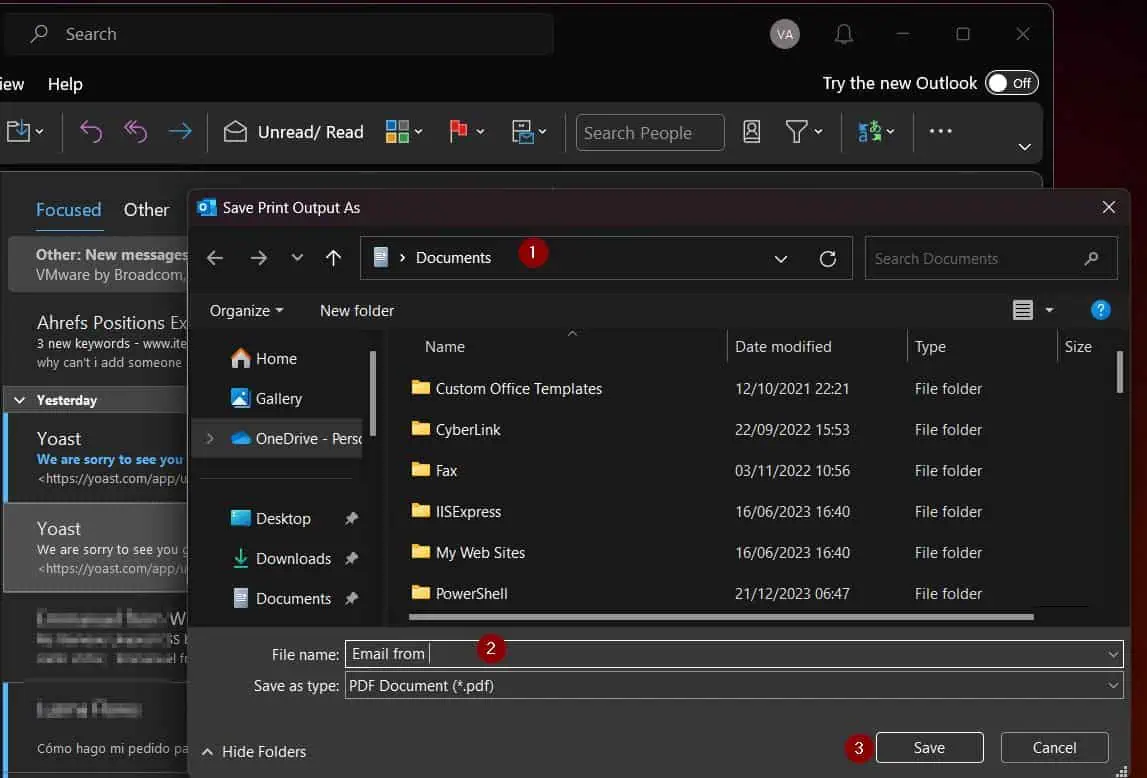This screenshot has height=778, width=1147.
Task: Collapse the Yesterday message group
Action: pyautogui.click(x=20, y=400)
